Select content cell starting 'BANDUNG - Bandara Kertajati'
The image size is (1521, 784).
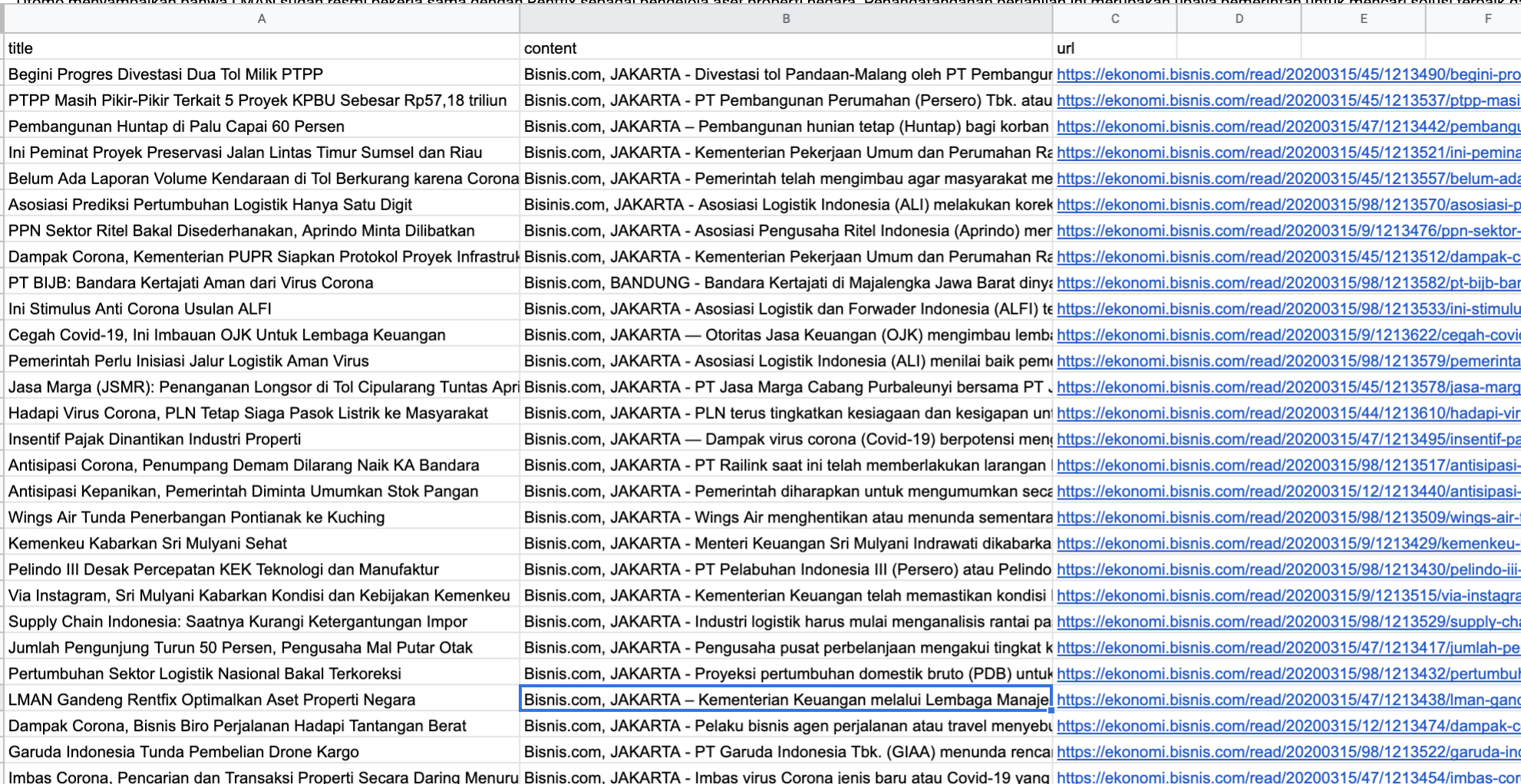pyautogui.click(x=786, y=283)
